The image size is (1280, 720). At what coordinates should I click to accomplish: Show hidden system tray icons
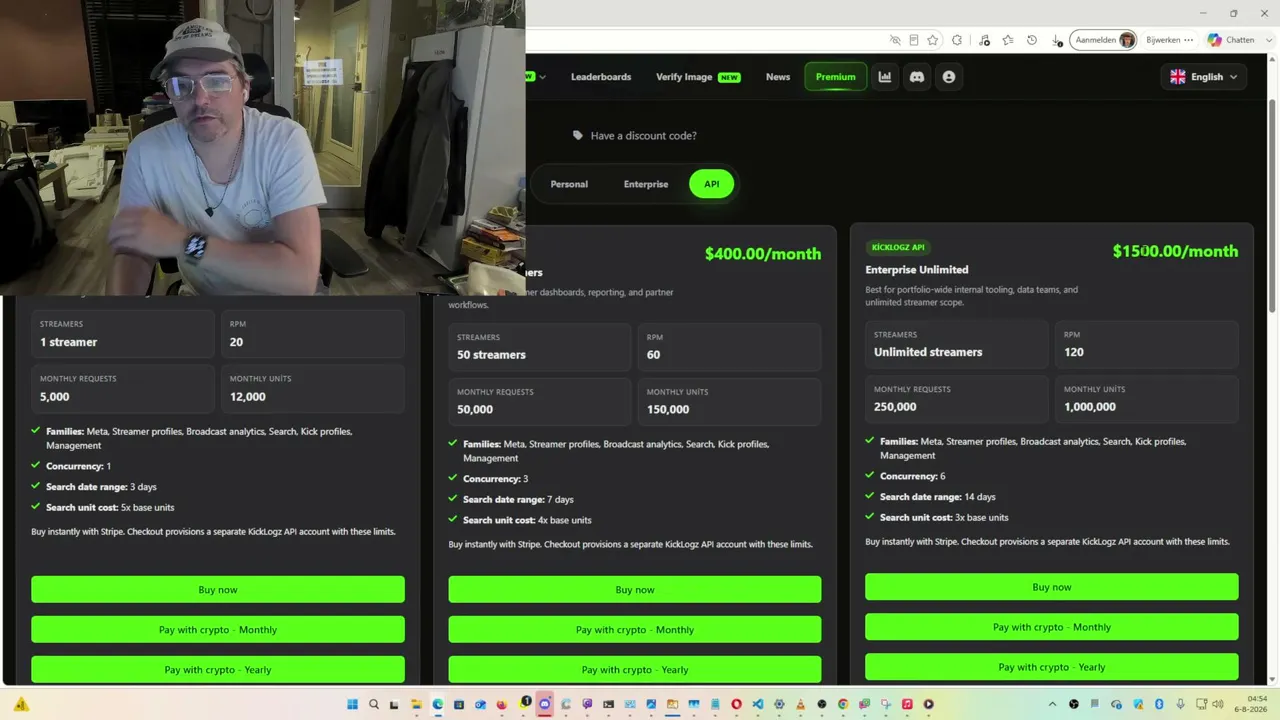pyautogui.click(x=1052, y=704)
